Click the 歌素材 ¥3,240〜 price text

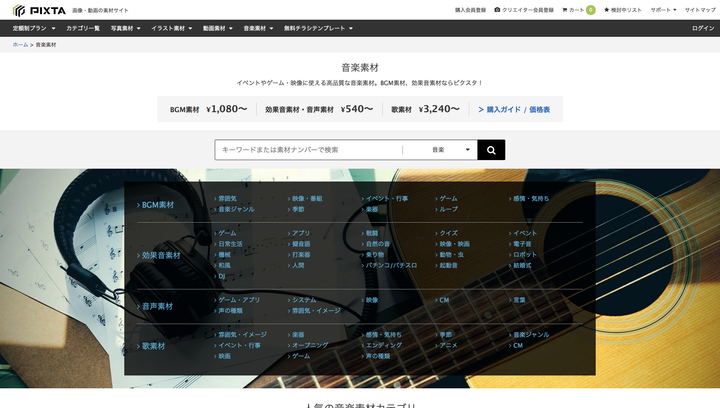425,109
